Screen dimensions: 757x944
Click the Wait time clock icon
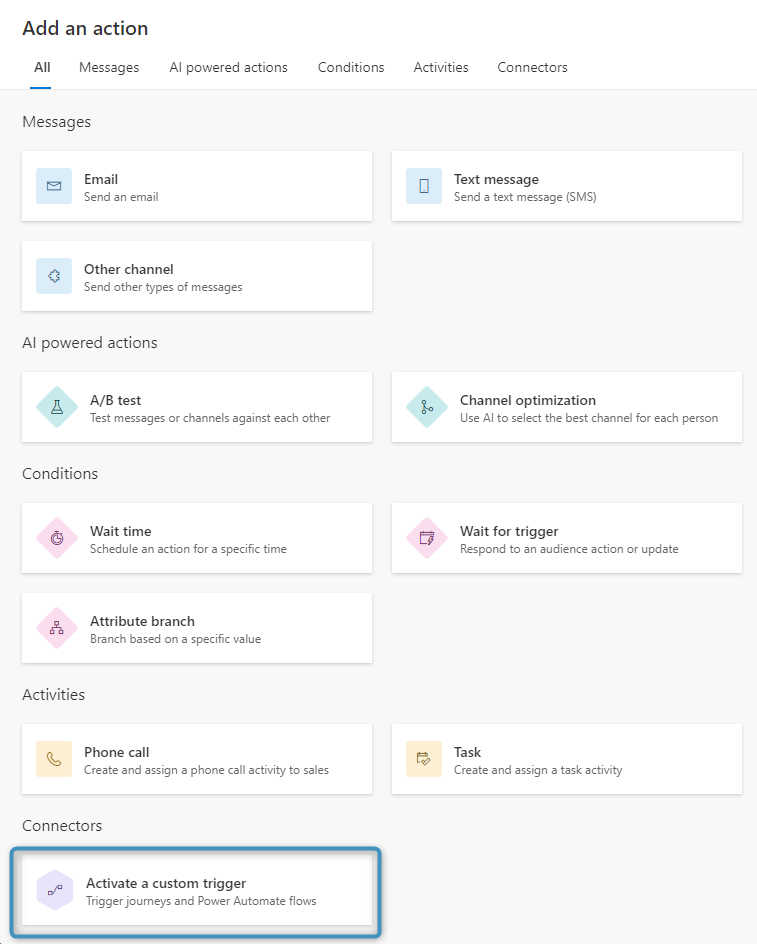point(57,538)
